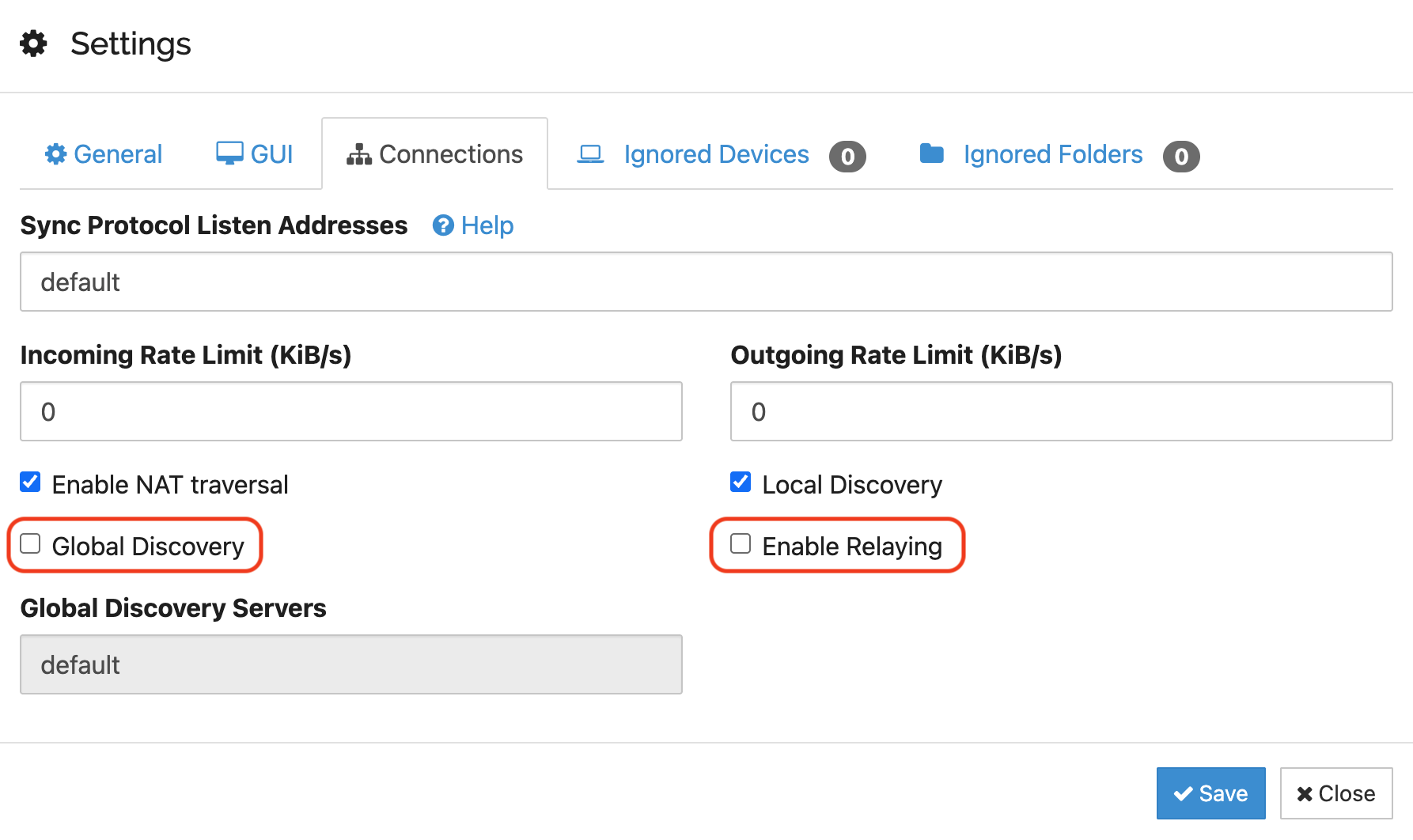This screenshot has width=1413, height=840.
Task: Enable the Global Discovery checkbox
Action: click(31, 544)
